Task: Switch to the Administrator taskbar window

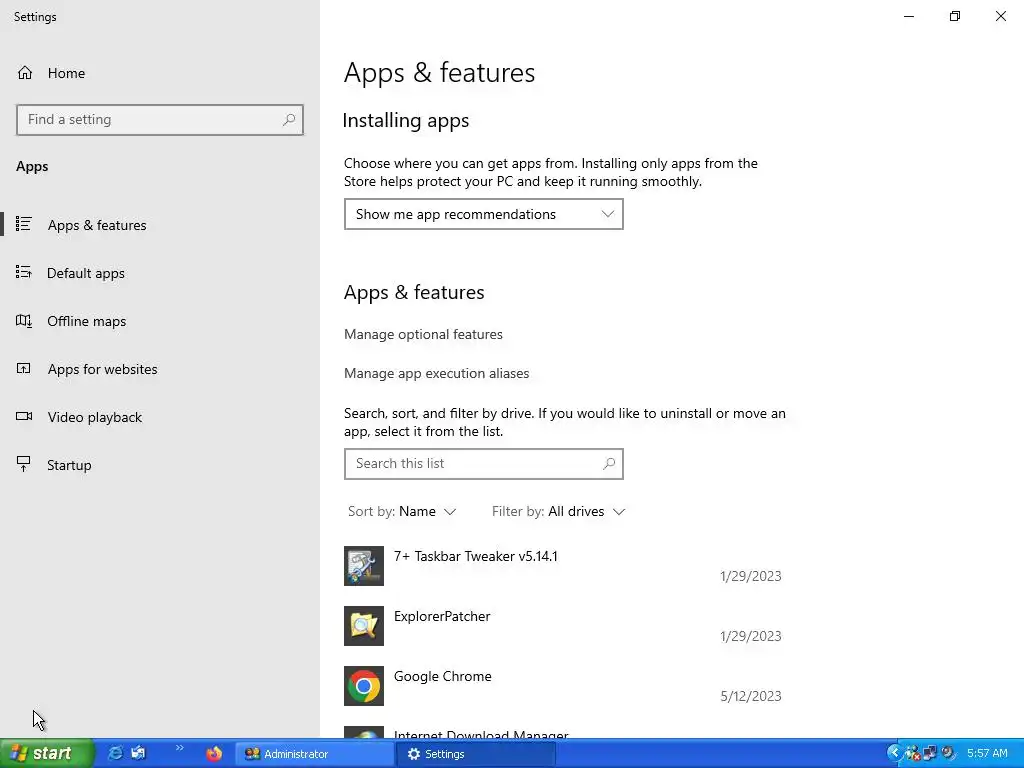Action: pos(314,754)
